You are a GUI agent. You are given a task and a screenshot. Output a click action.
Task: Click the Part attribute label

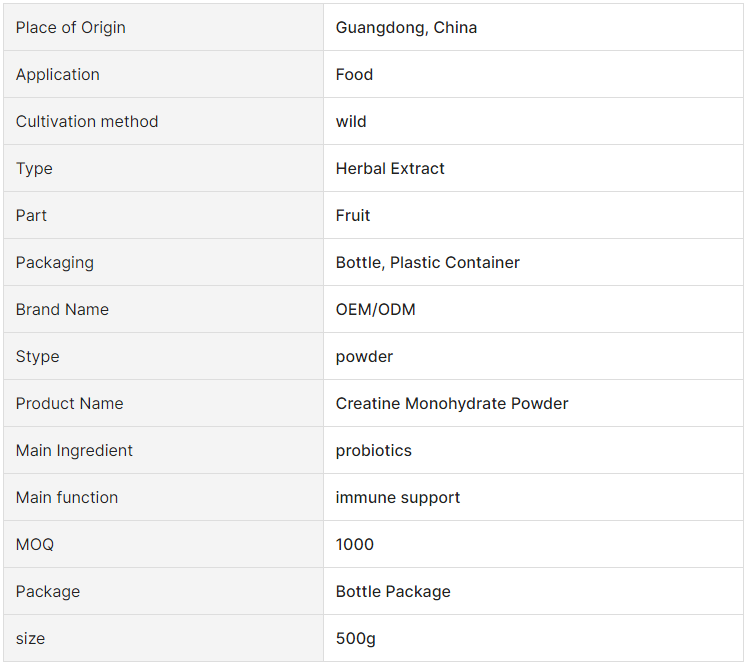coord(31,215)
